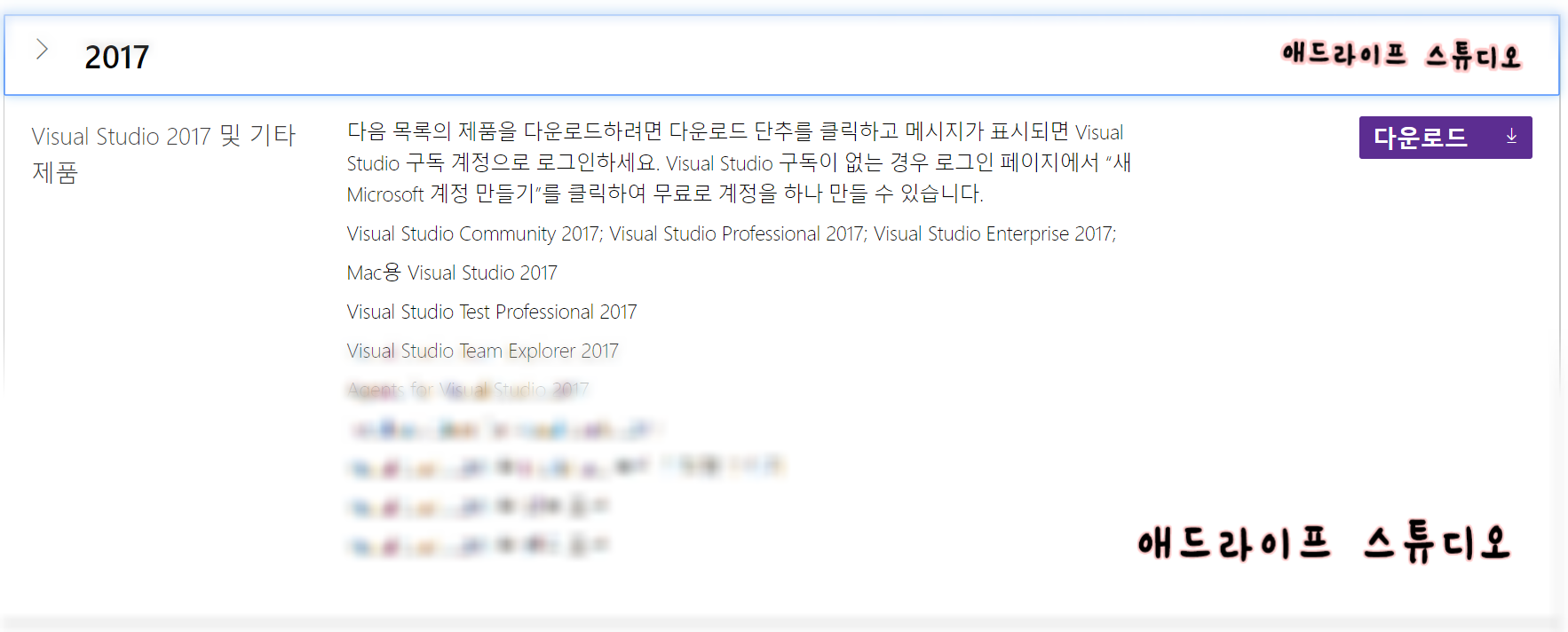The width and height of the screenshot is (1568, 632).
Task: Expand the 2017 section chevron
Action: (42, 50)
